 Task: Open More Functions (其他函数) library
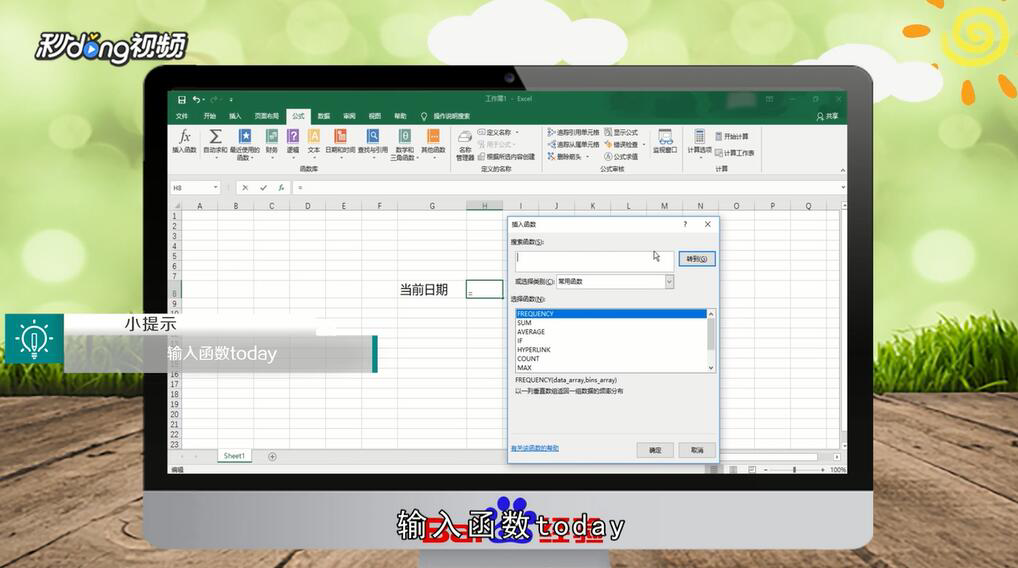(433, 142)
